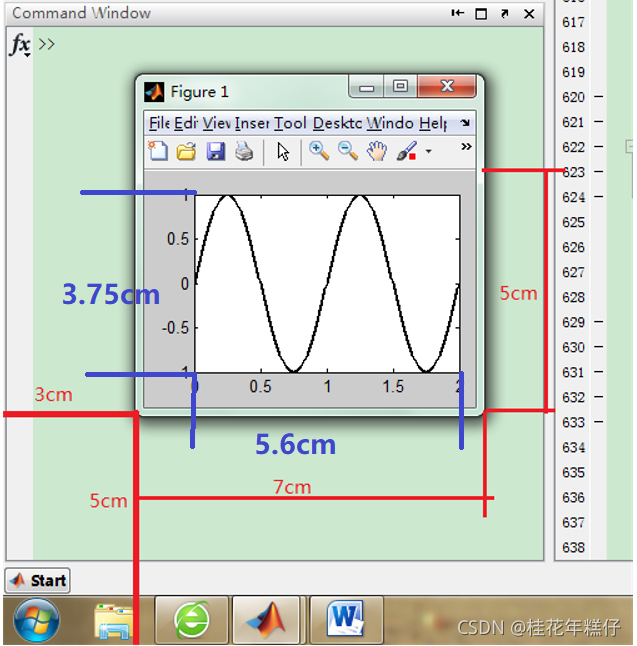
Task: Open the Desktop menu in Figure 1
Action: 337,123
